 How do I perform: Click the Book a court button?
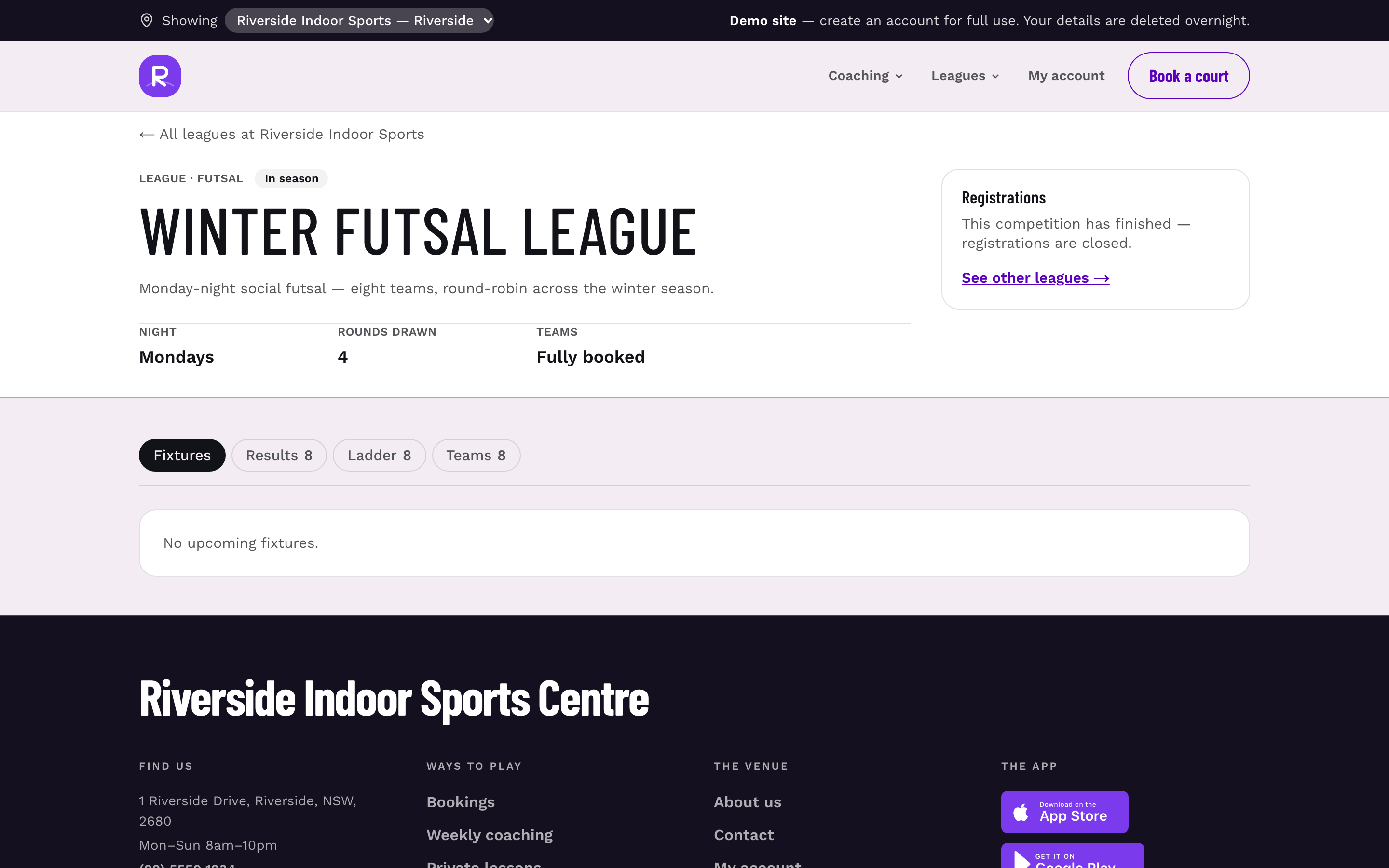coord(1188,76)
